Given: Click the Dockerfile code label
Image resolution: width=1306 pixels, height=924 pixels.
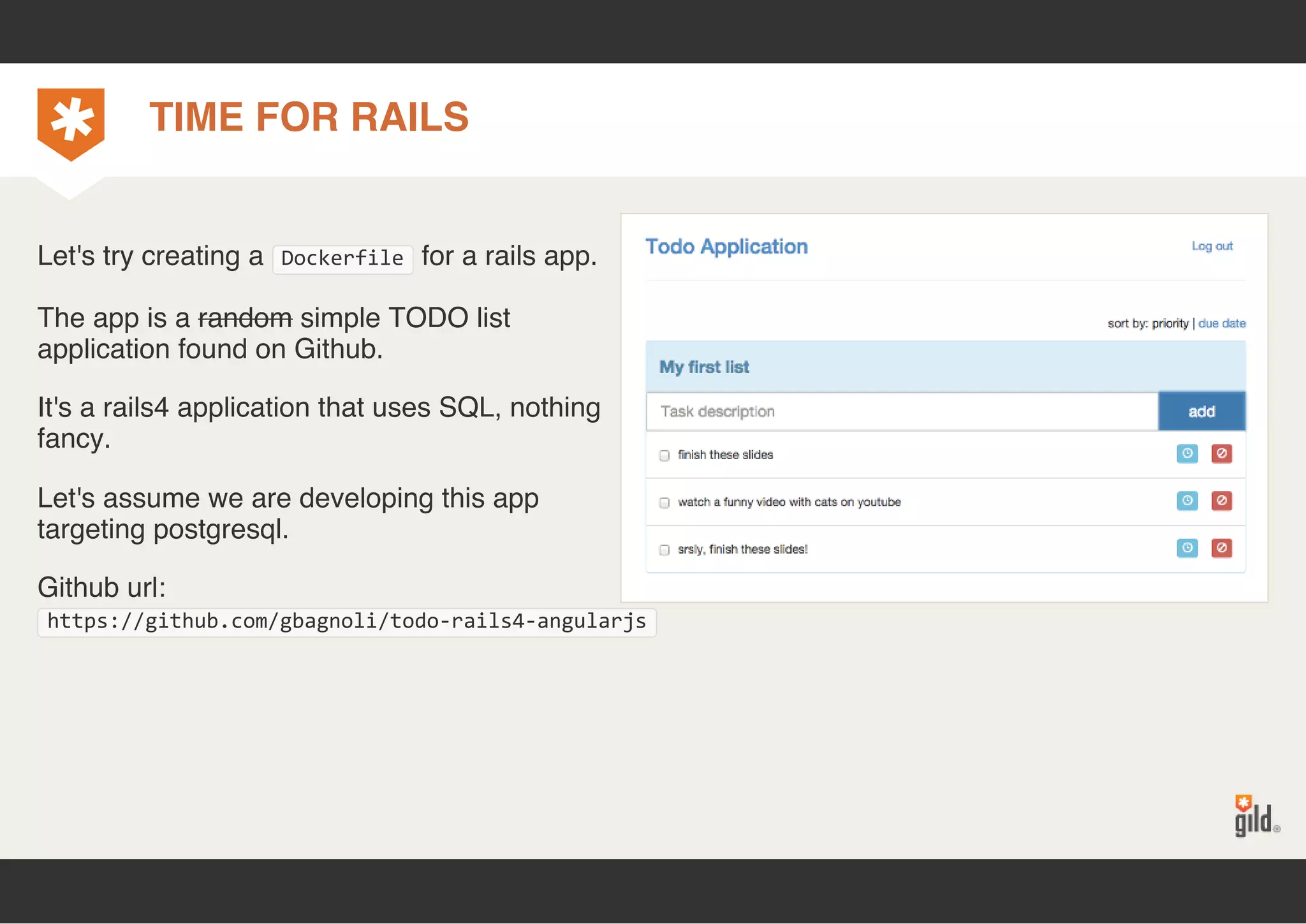Looking at the screenshot, I should click(x=342, y=259).
